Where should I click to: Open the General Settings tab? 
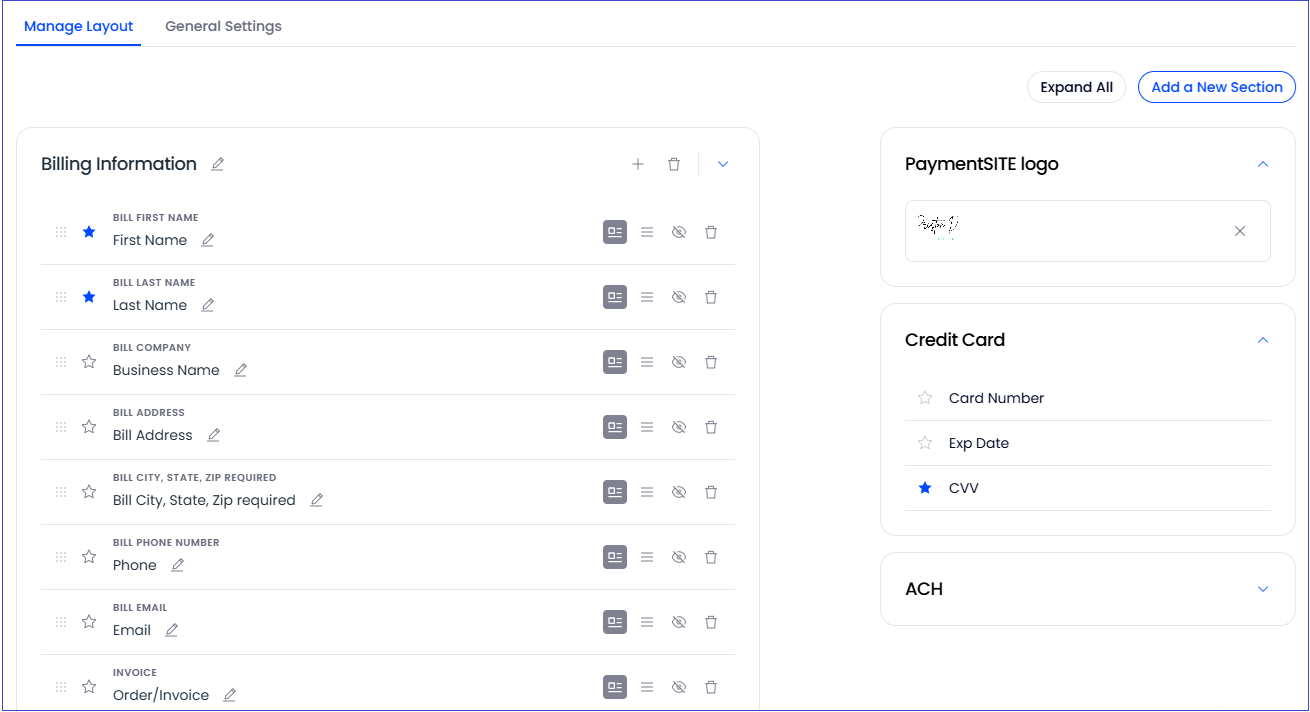point(223,26)
